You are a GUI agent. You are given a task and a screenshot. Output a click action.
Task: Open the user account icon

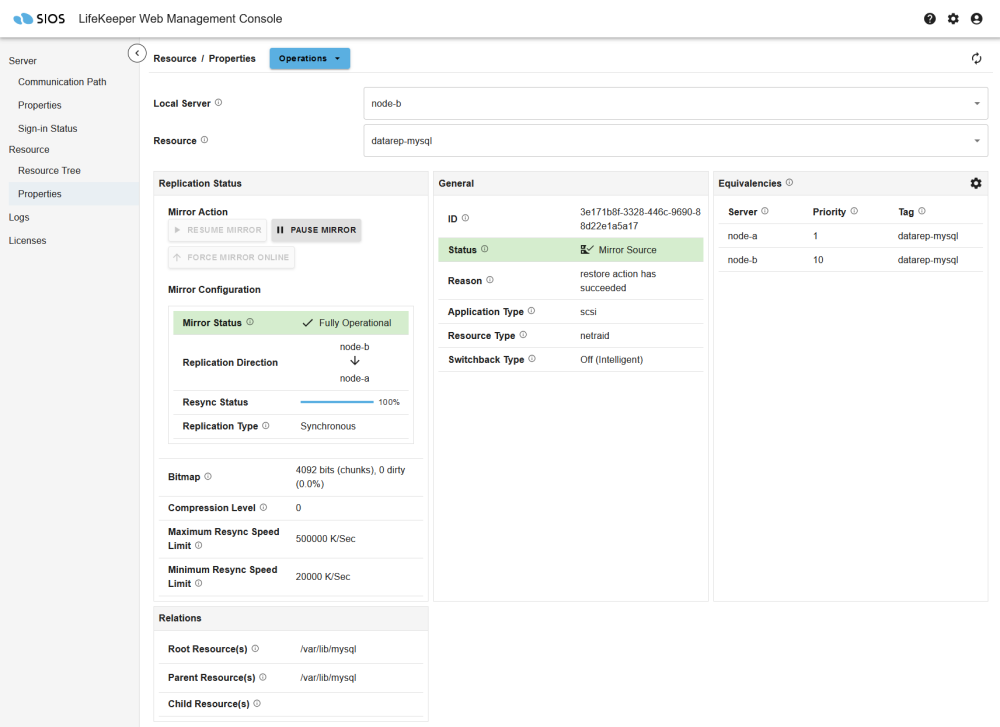point(976,19)
